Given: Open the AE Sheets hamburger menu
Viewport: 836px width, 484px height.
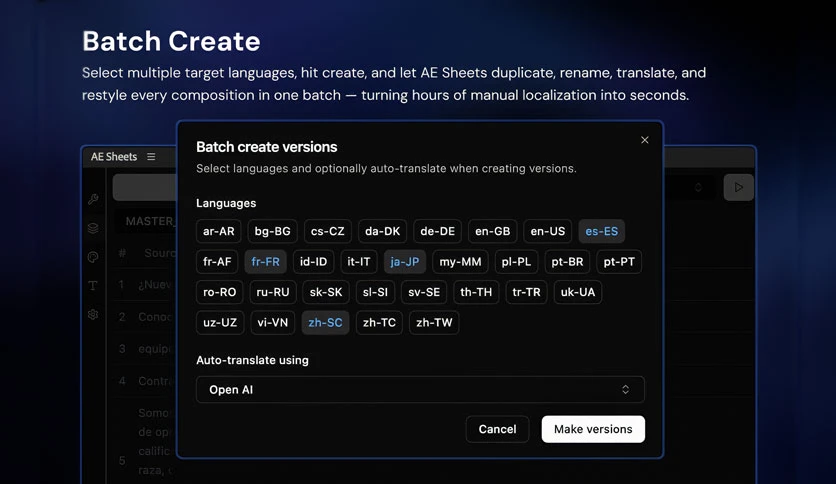Looking at the screenshot, I should tap(151, 157).
